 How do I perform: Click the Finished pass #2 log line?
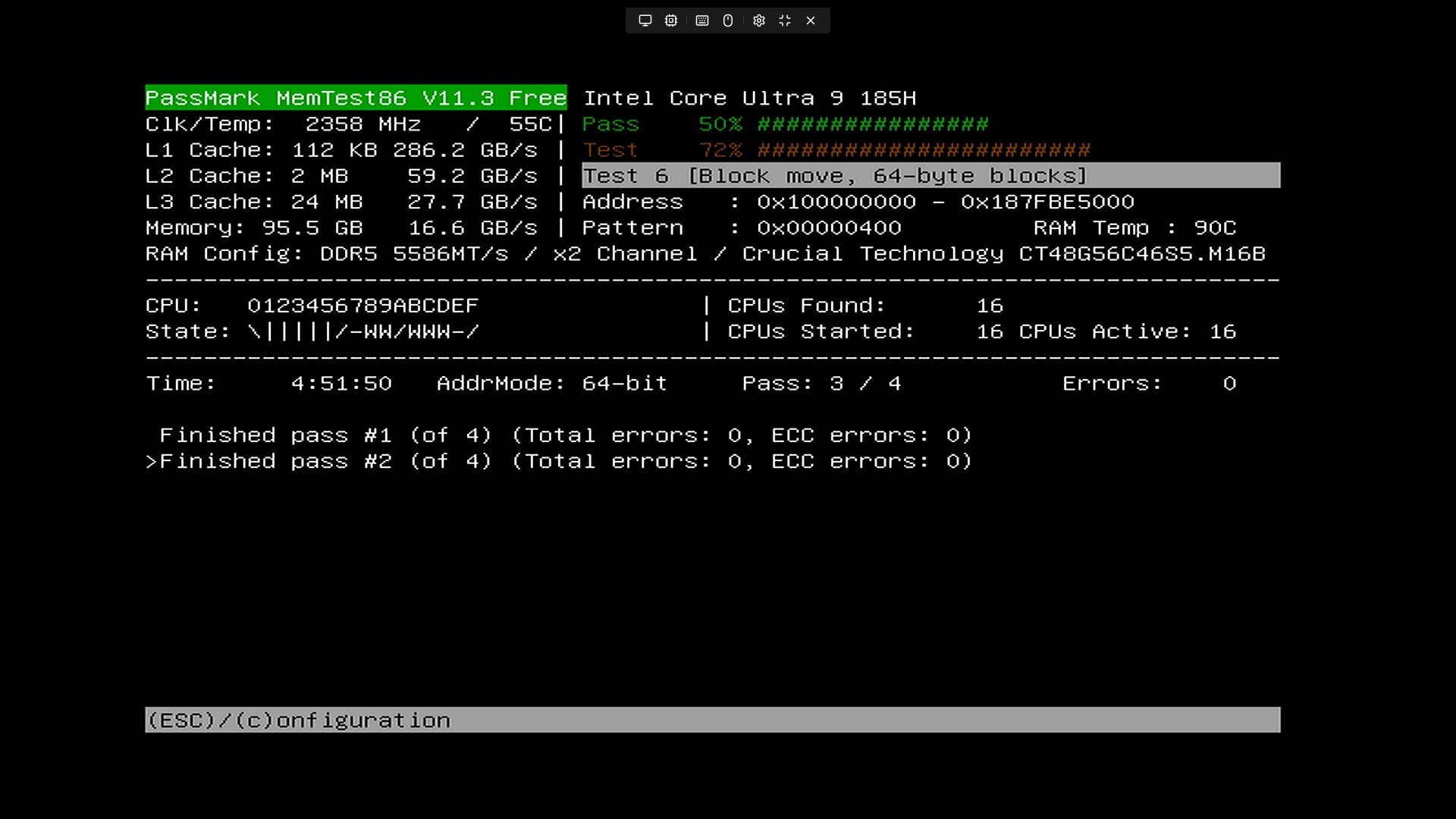coord(564,461)
